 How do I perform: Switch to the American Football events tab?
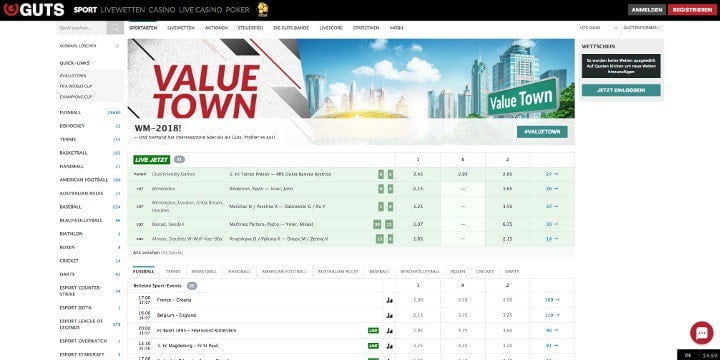click(x=284, y=272)
